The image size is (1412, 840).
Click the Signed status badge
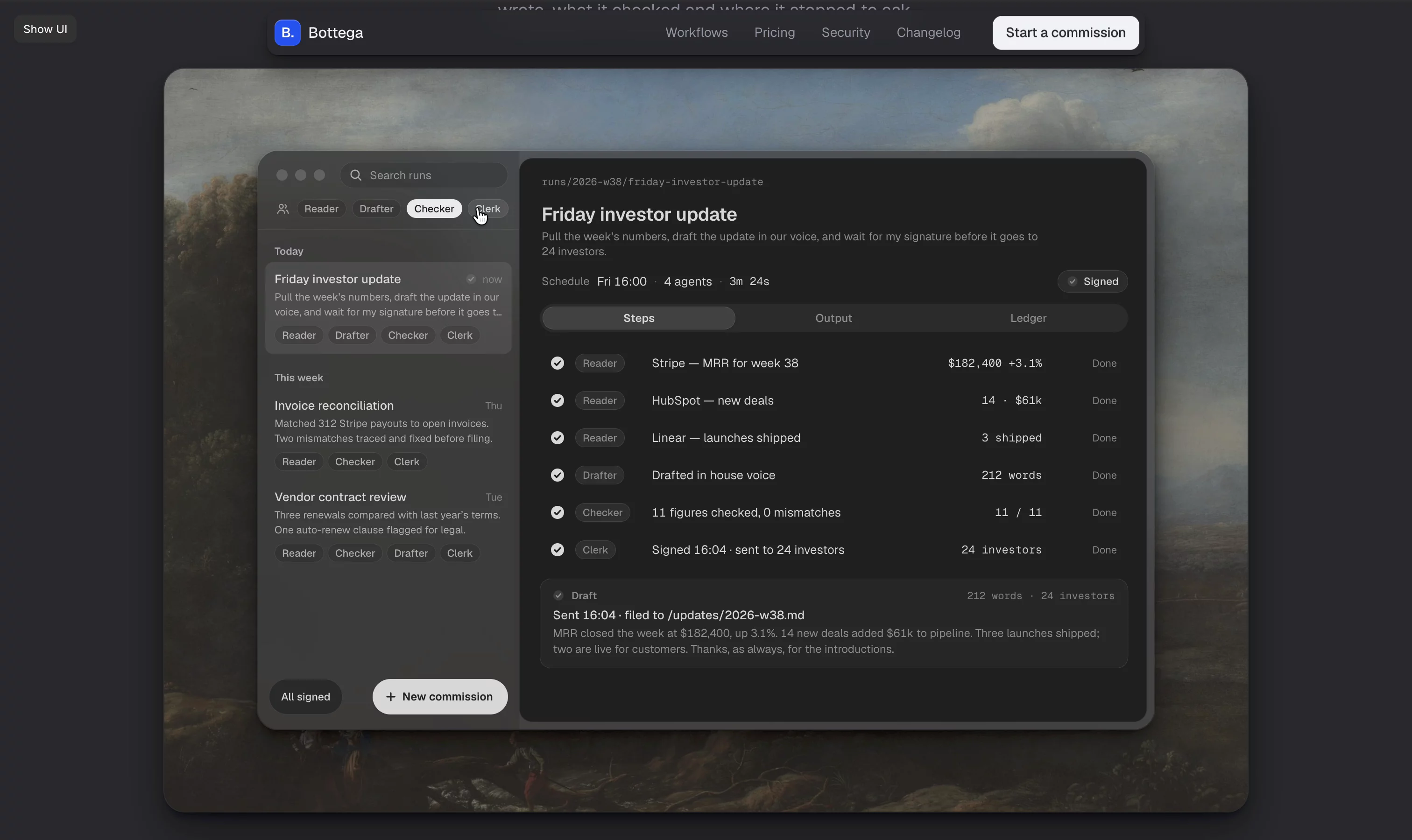click(1092, 281)
